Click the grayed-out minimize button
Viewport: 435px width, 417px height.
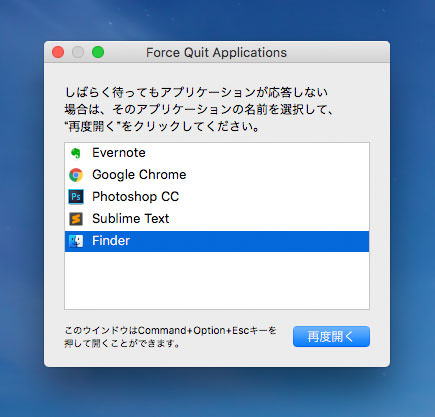(x=78, y=52)
